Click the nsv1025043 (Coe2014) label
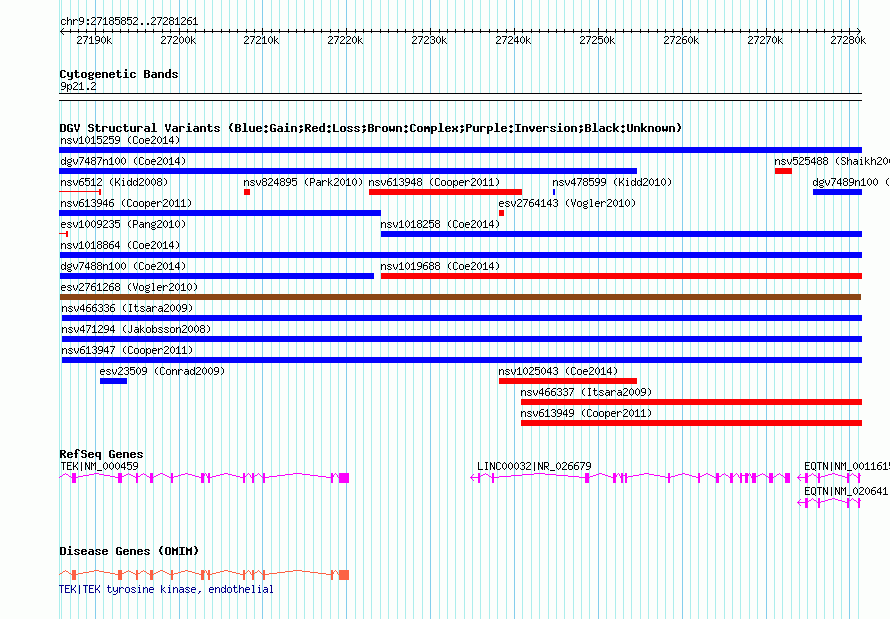The image size is (890, 619). pyautogui.click(x=558, y=371)
